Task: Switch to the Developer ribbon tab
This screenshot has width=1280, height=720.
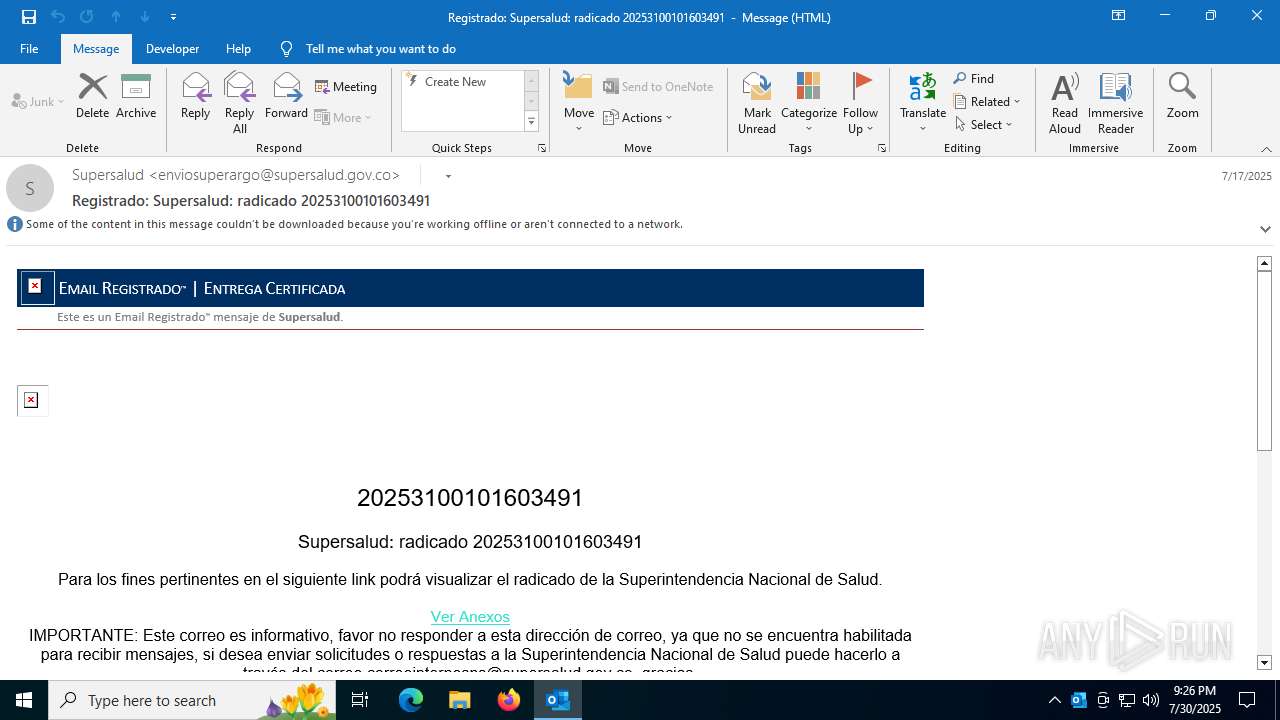Action: (172, 49)
